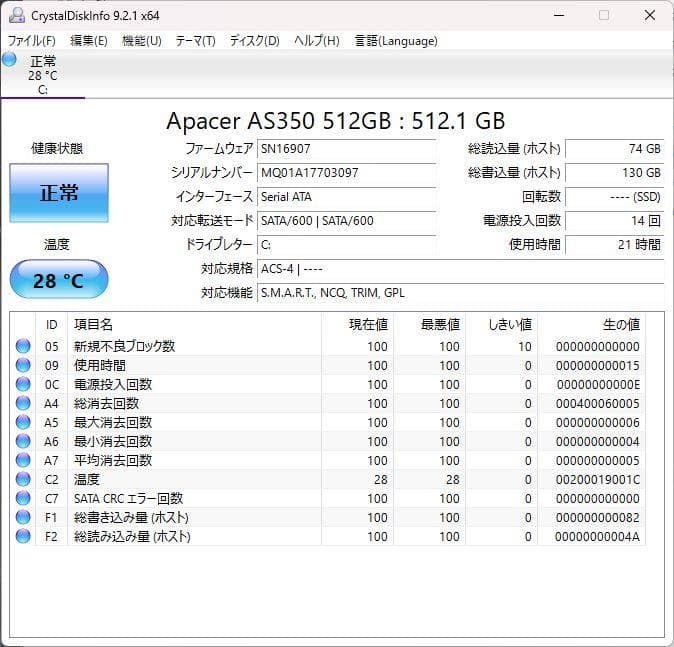Click the status orb for ID 09 row
Image resolution: width=674 pixels, height=647 pixels.
[x=23, y=365]
